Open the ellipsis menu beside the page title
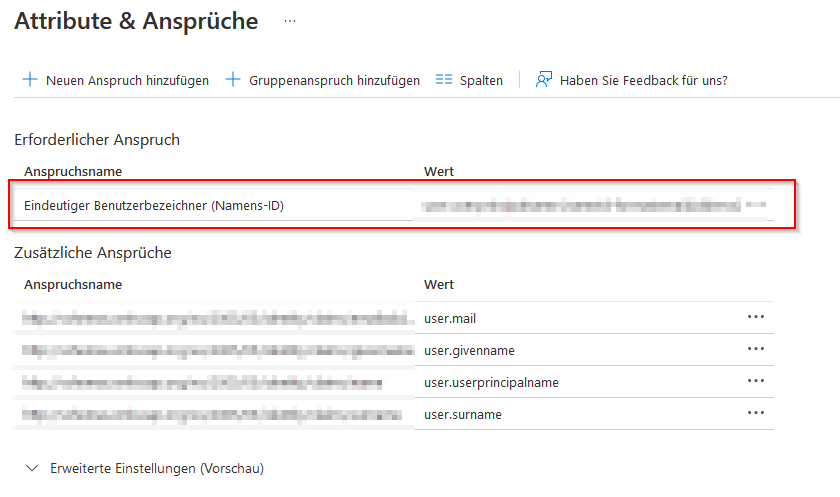The width and height of the screenshot is (840, 497). 290,21
